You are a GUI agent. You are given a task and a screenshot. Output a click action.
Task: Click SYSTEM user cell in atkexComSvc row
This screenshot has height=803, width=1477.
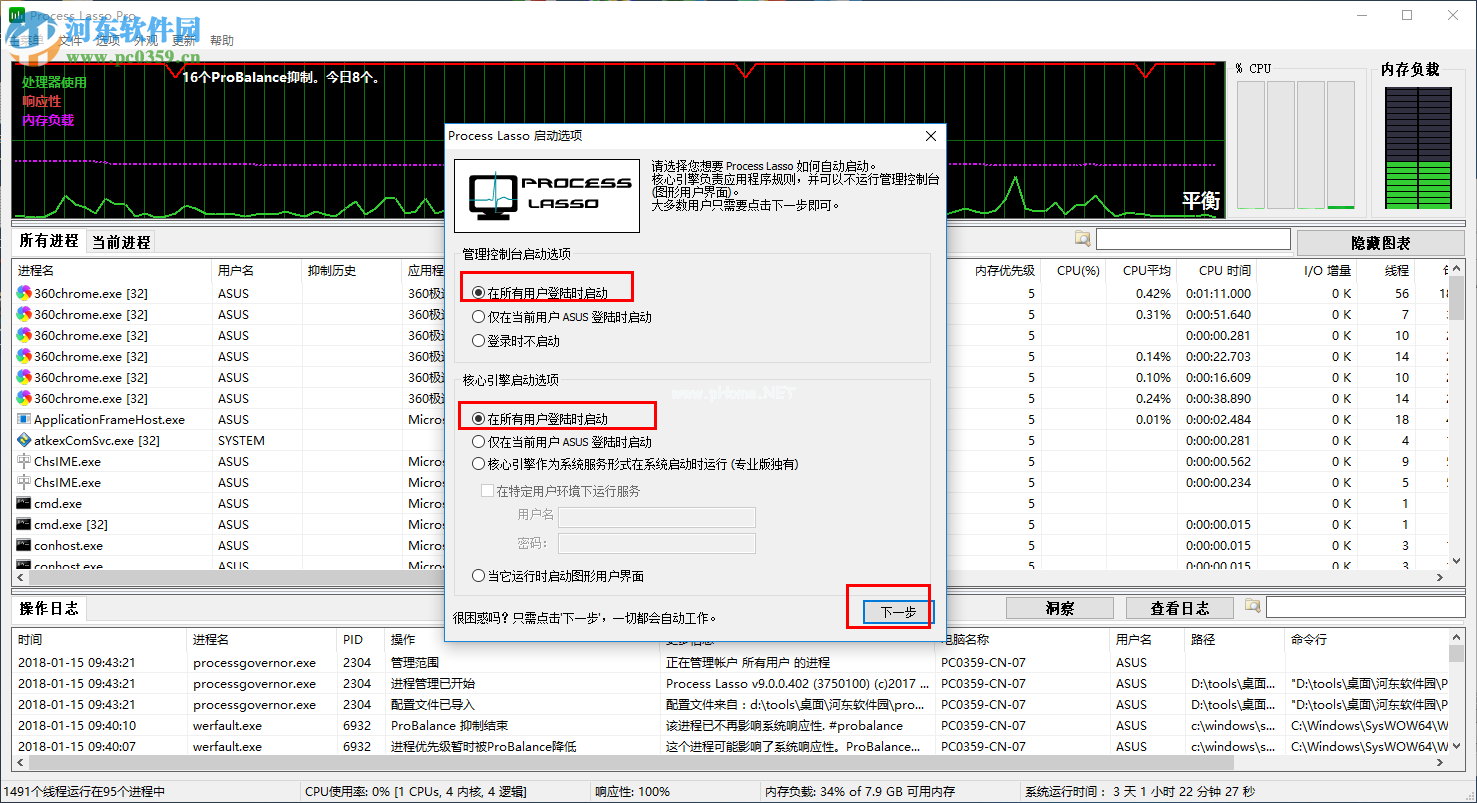click(241, 440)
